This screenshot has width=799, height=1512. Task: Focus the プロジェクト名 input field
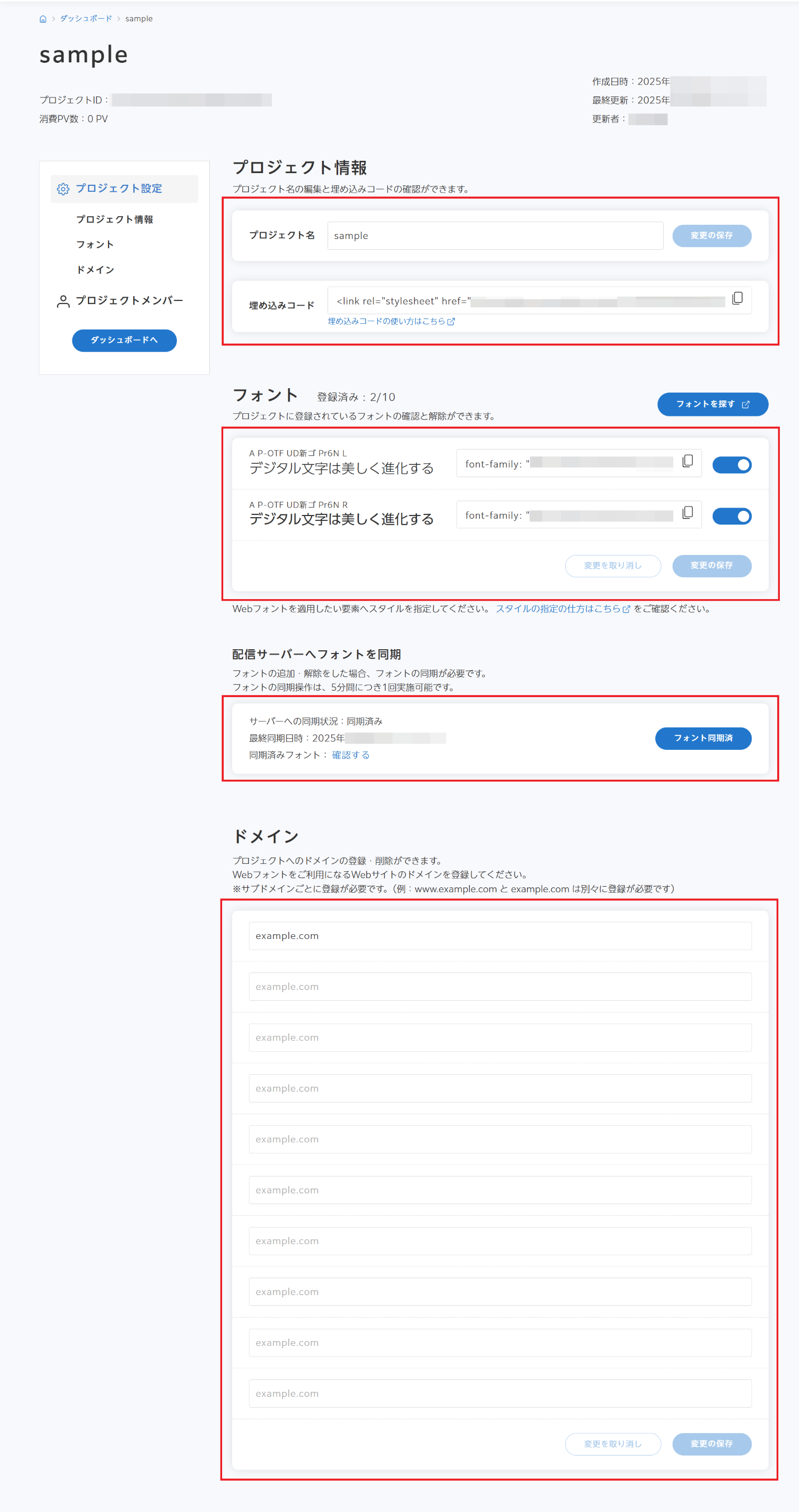click(x=495, y=236)
